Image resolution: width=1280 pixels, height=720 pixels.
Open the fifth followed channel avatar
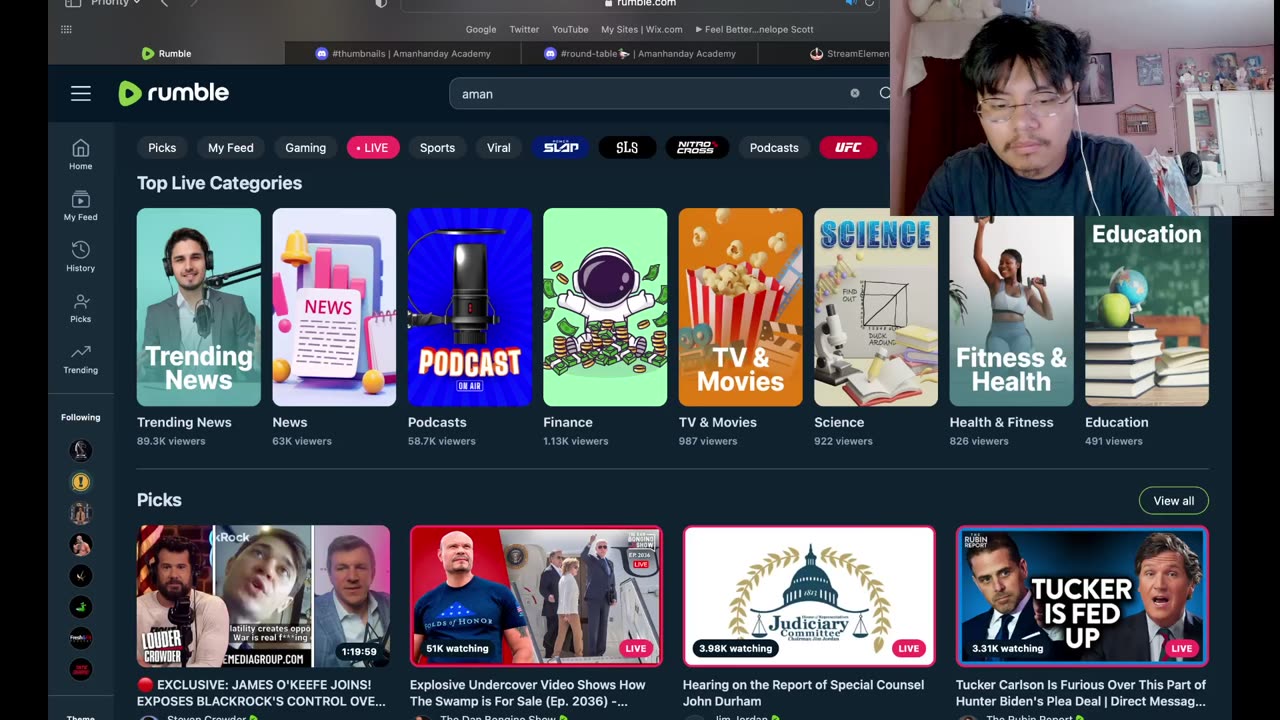[x=81, y=575]
